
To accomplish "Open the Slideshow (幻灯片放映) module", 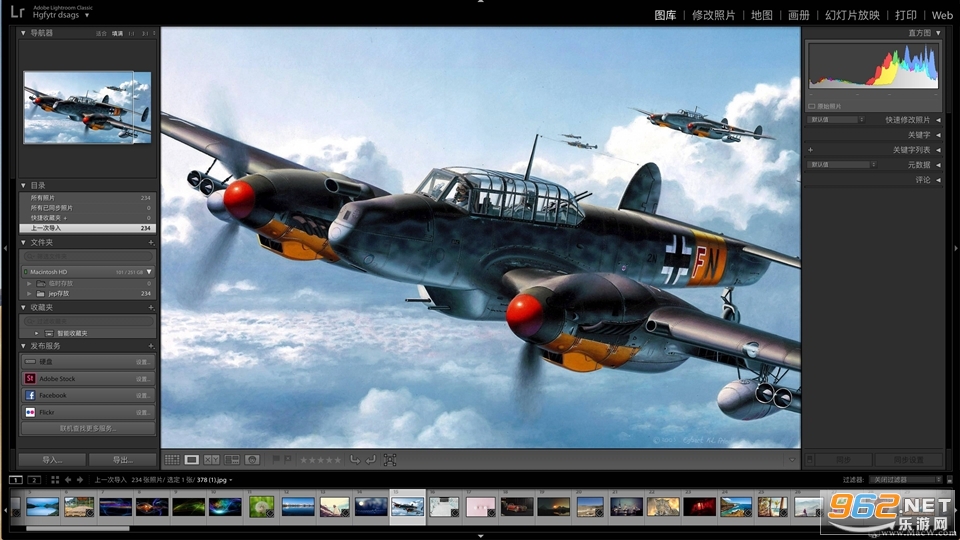I will click(x=852, y=15).
